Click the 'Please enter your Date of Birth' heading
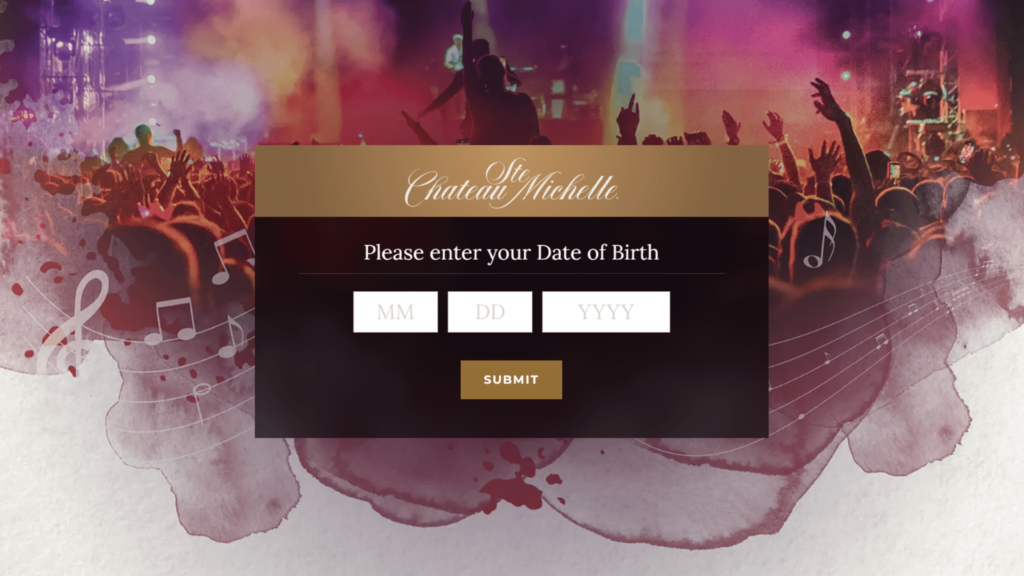 click(x=511, y=252)
